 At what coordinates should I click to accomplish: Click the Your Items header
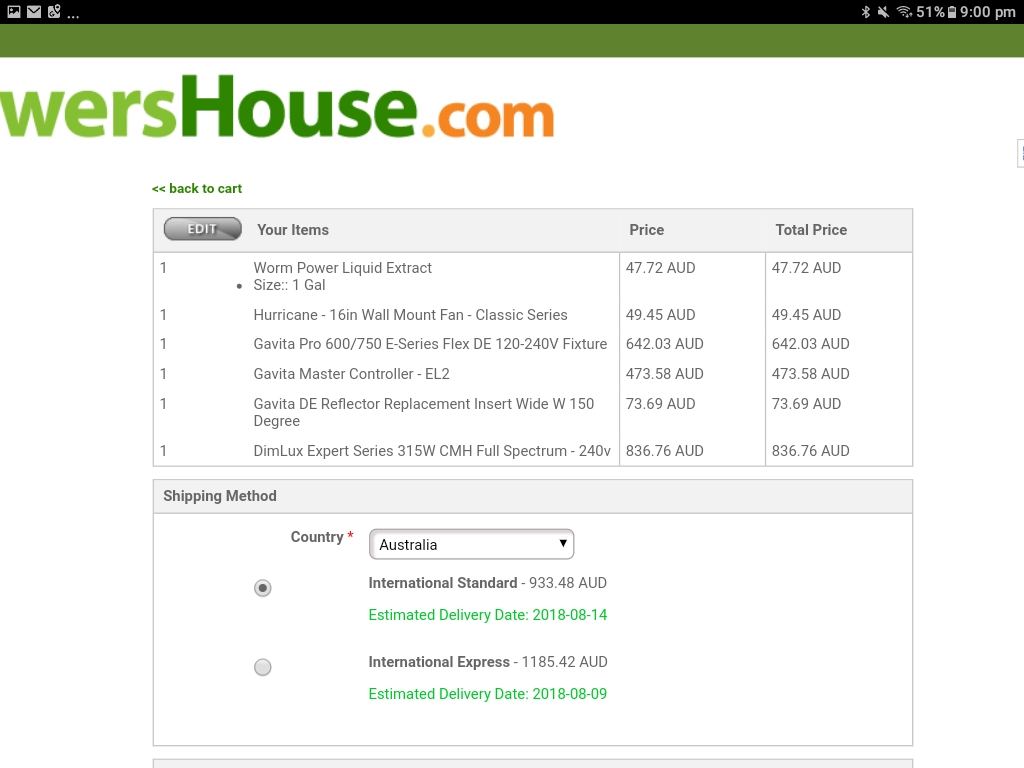[x=293, y=230]
